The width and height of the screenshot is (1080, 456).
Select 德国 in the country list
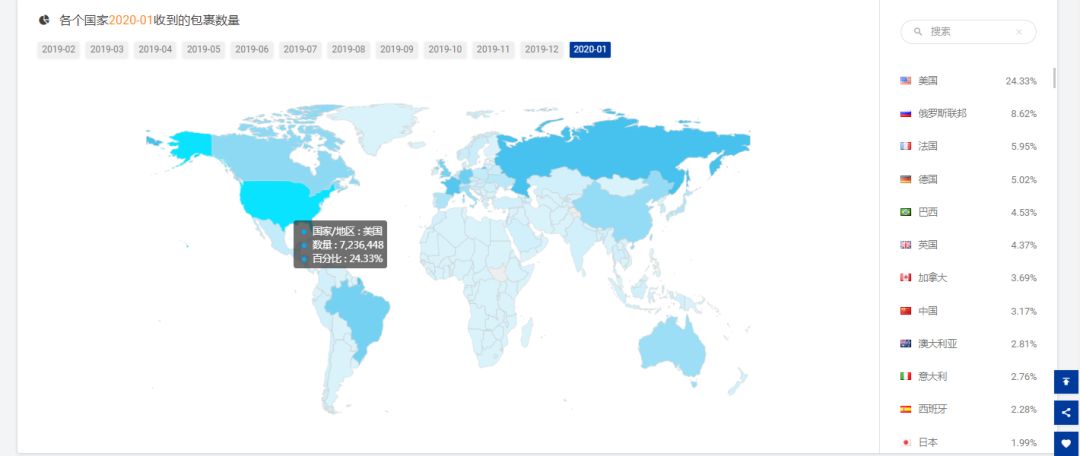(928, 179)
